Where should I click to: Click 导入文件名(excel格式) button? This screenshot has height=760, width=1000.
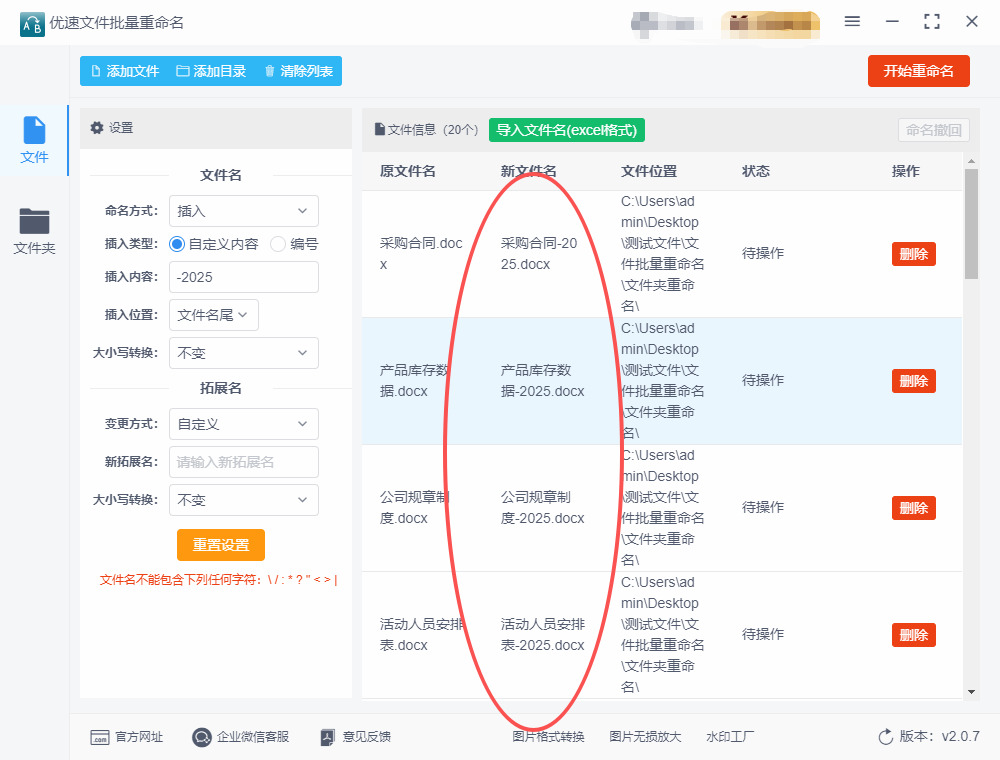[x=567, y=130]
